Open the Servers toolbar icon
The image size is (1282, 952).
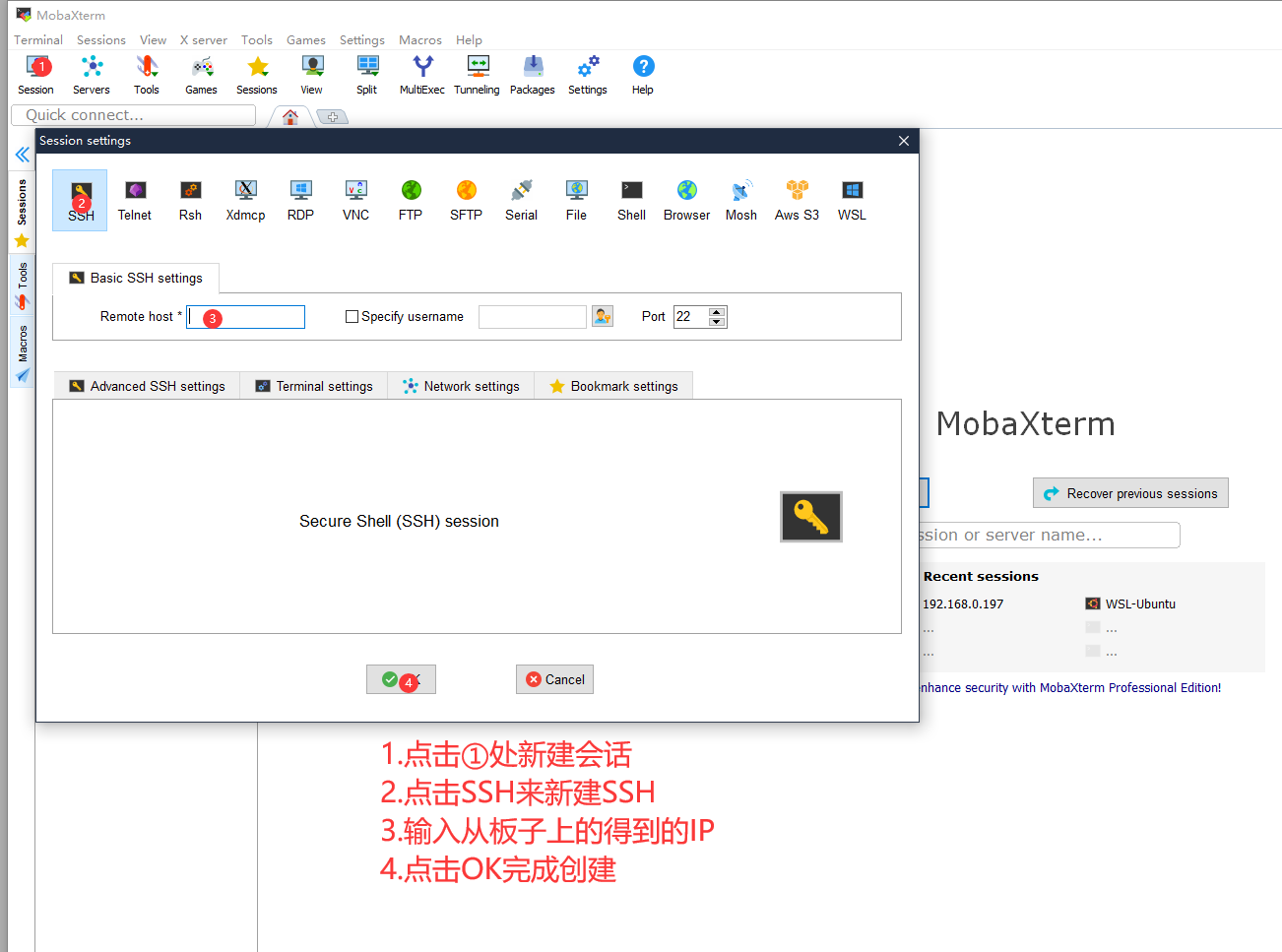(92, 75)
